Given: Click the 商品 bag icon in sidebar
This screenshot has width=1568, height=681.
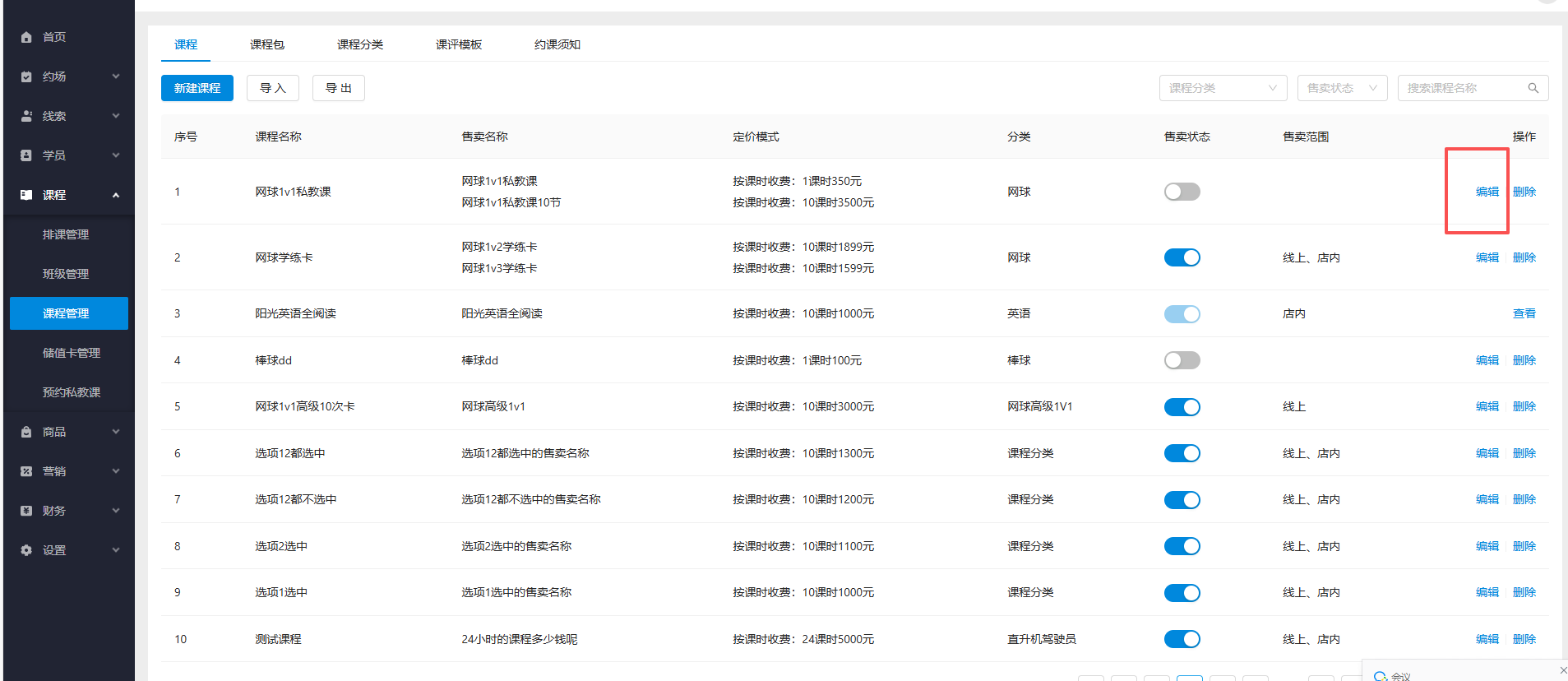Looking at the screenshot, I should 26,432.
